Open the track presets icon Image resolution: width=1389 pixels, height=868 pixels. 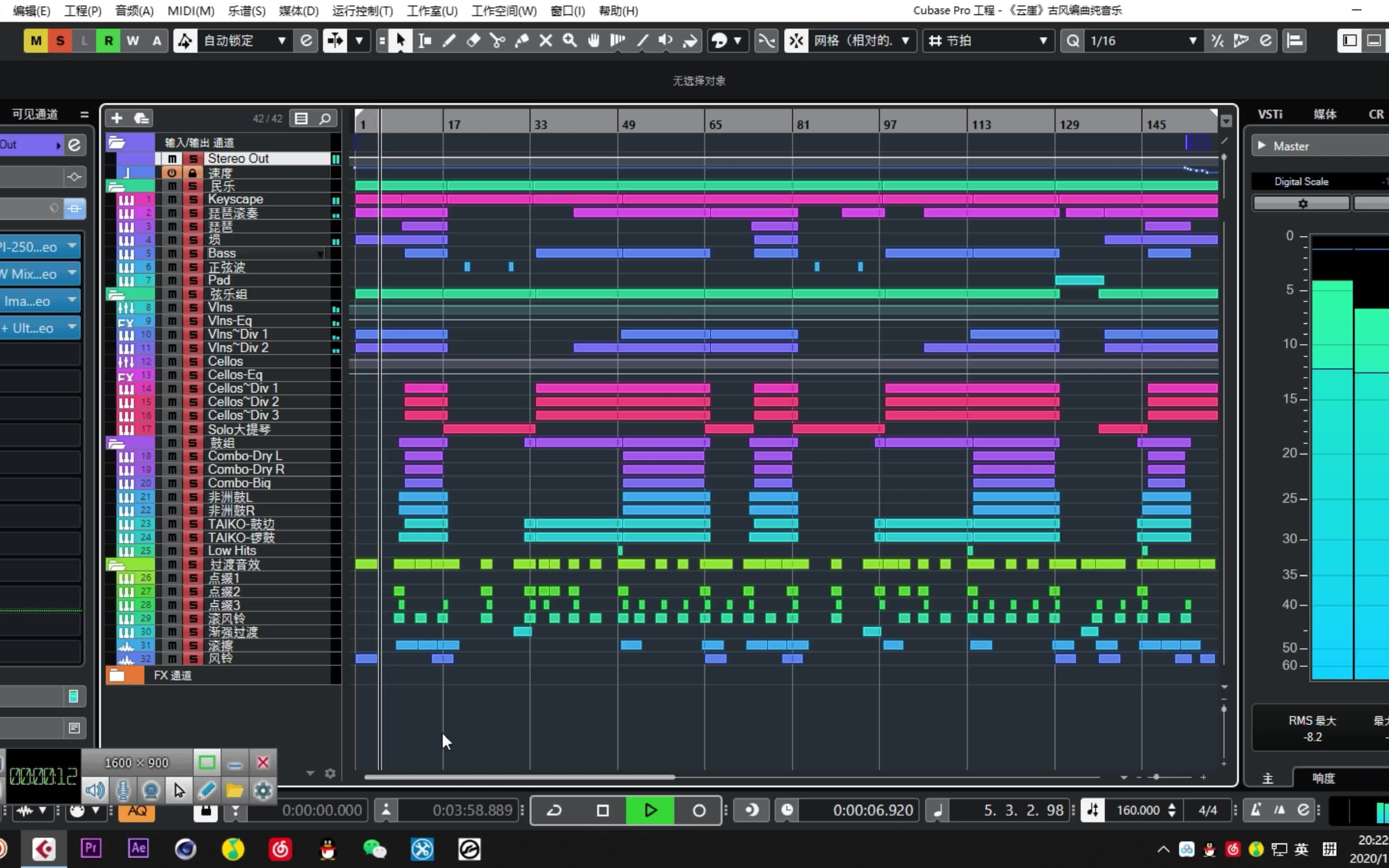[x=141, y=118]
